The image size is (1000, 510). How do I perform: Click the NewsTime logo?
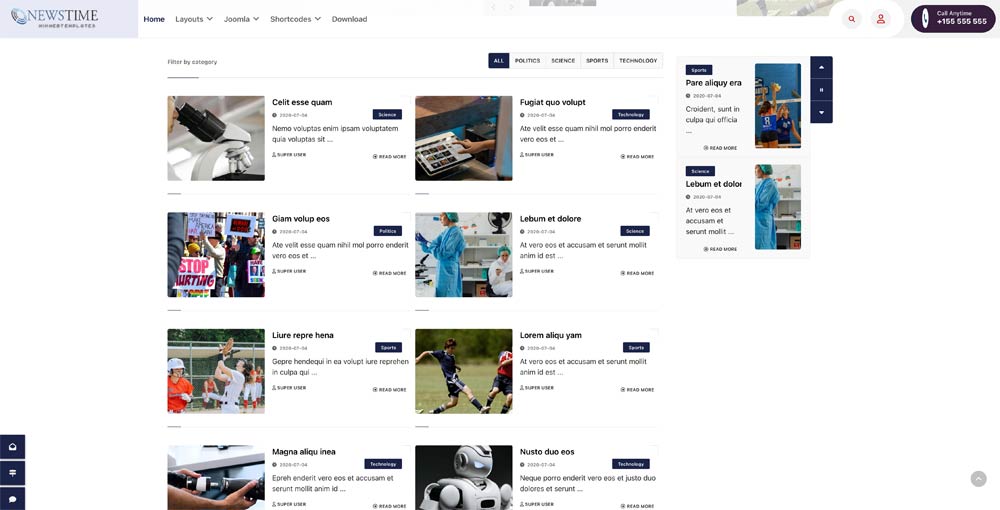[54, 18]
